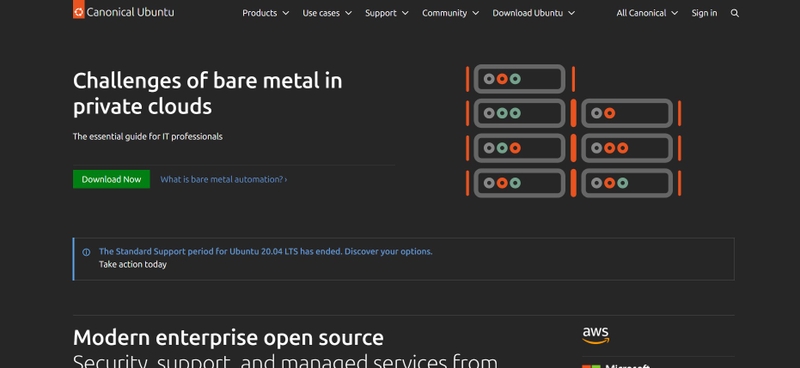Expand the Use cases dropdown chevron
The height and width of the screenshot is (368, 800).
tap(348, 13)
